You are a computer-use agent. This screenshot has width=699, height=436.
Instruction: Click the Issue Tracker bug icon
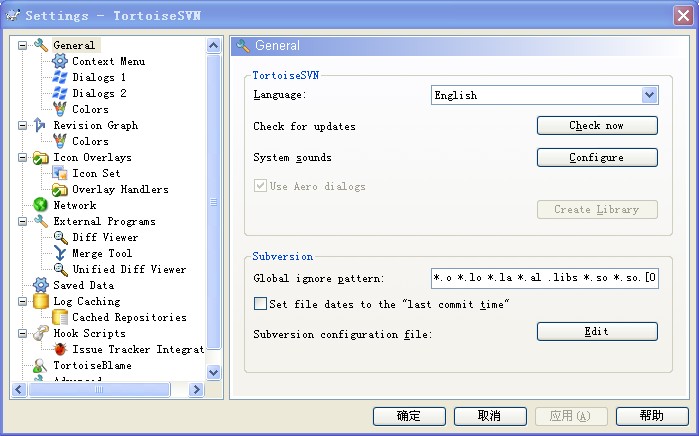click(x=60, y=349)
